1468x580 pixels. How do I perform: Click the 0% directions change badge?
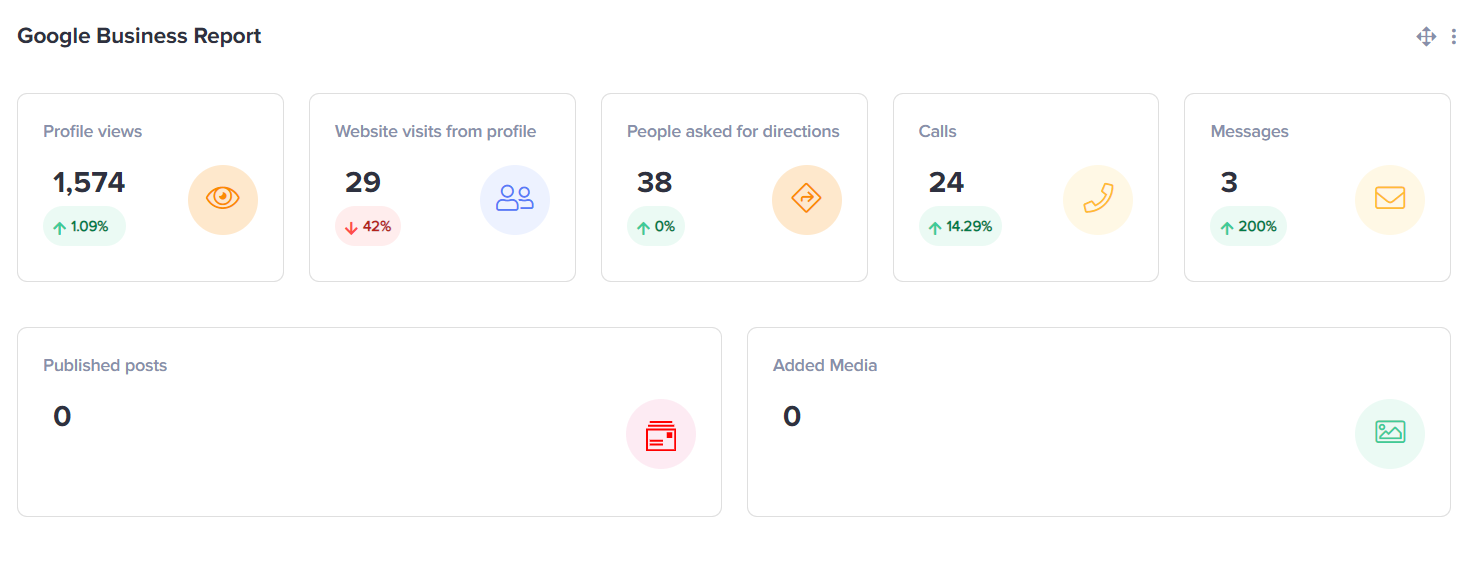tap(656, 227)
